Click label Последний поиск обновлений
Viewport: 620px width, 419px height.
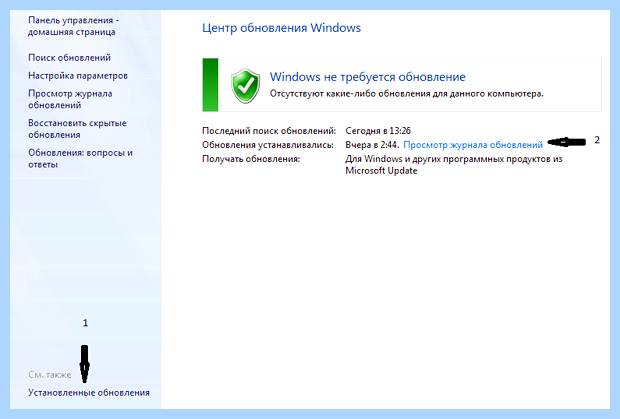[269, 131]
